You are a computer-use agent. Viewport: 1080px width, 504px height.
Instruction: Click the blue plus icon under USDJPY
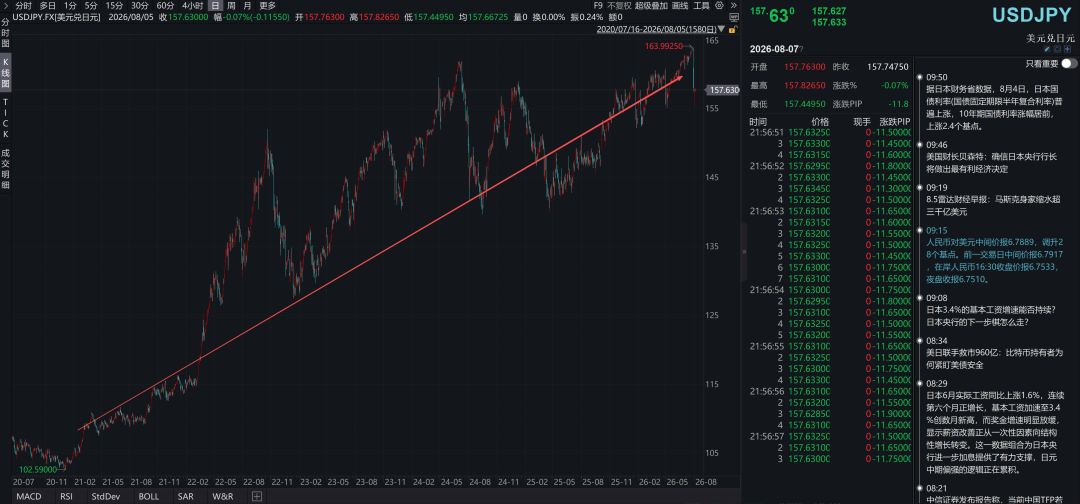click(x=1068, y=49)
